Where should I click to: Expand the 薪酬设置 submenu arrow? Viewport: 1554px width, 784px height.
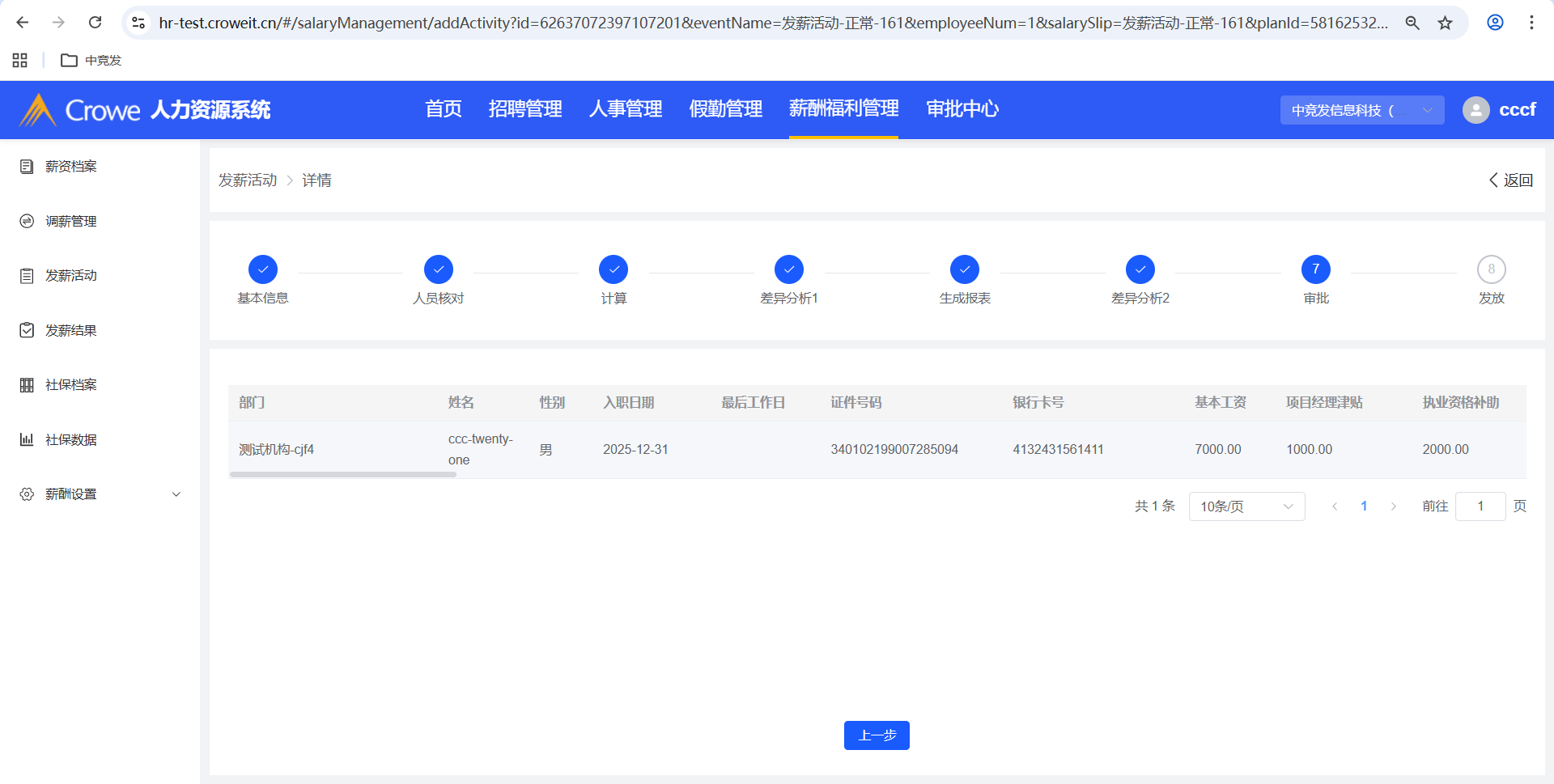click(176, 494)
